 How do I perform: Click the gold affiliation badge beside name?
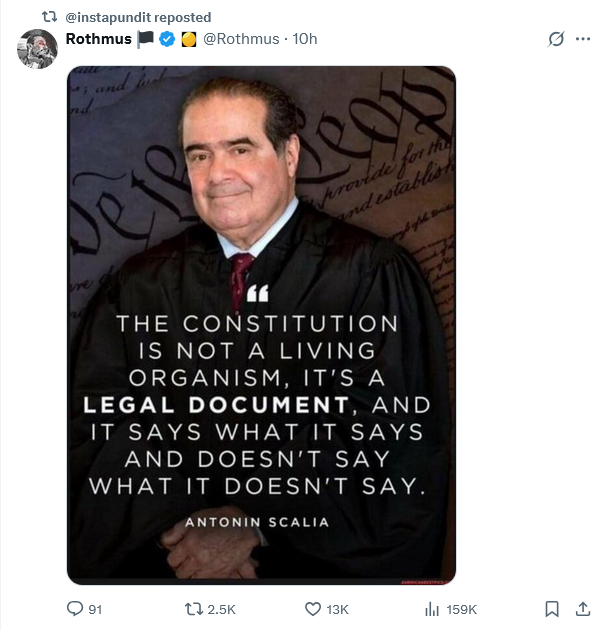click(187, 39)
